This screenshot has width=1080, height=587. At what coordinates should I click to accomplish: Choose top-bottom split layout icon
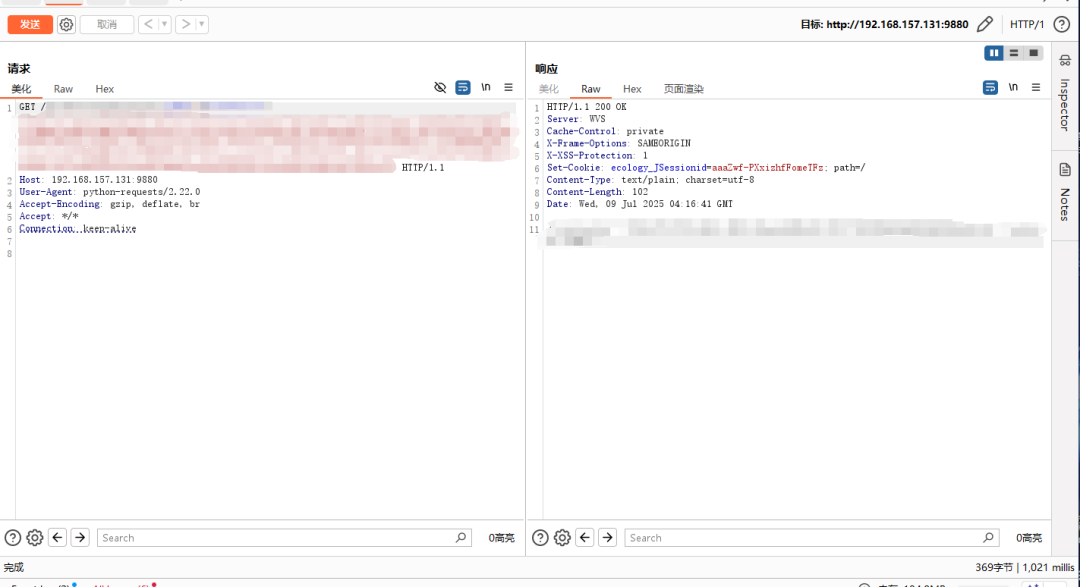pyautogui.click(x=1014, y=53)
